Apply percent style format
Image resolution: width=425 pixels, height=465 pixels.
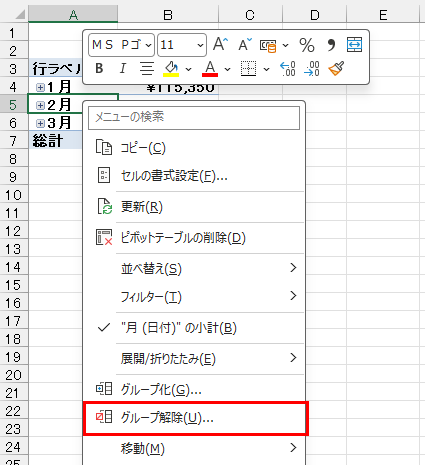307,45
